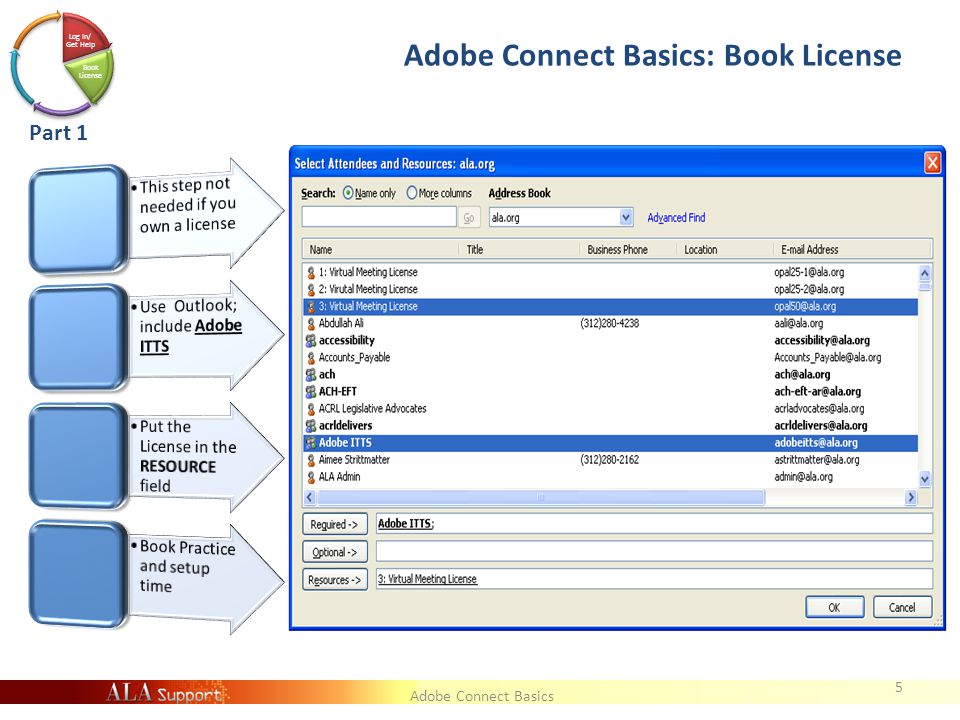
Task: Add selection with the Required button
Action: click(x=334, y=525)
